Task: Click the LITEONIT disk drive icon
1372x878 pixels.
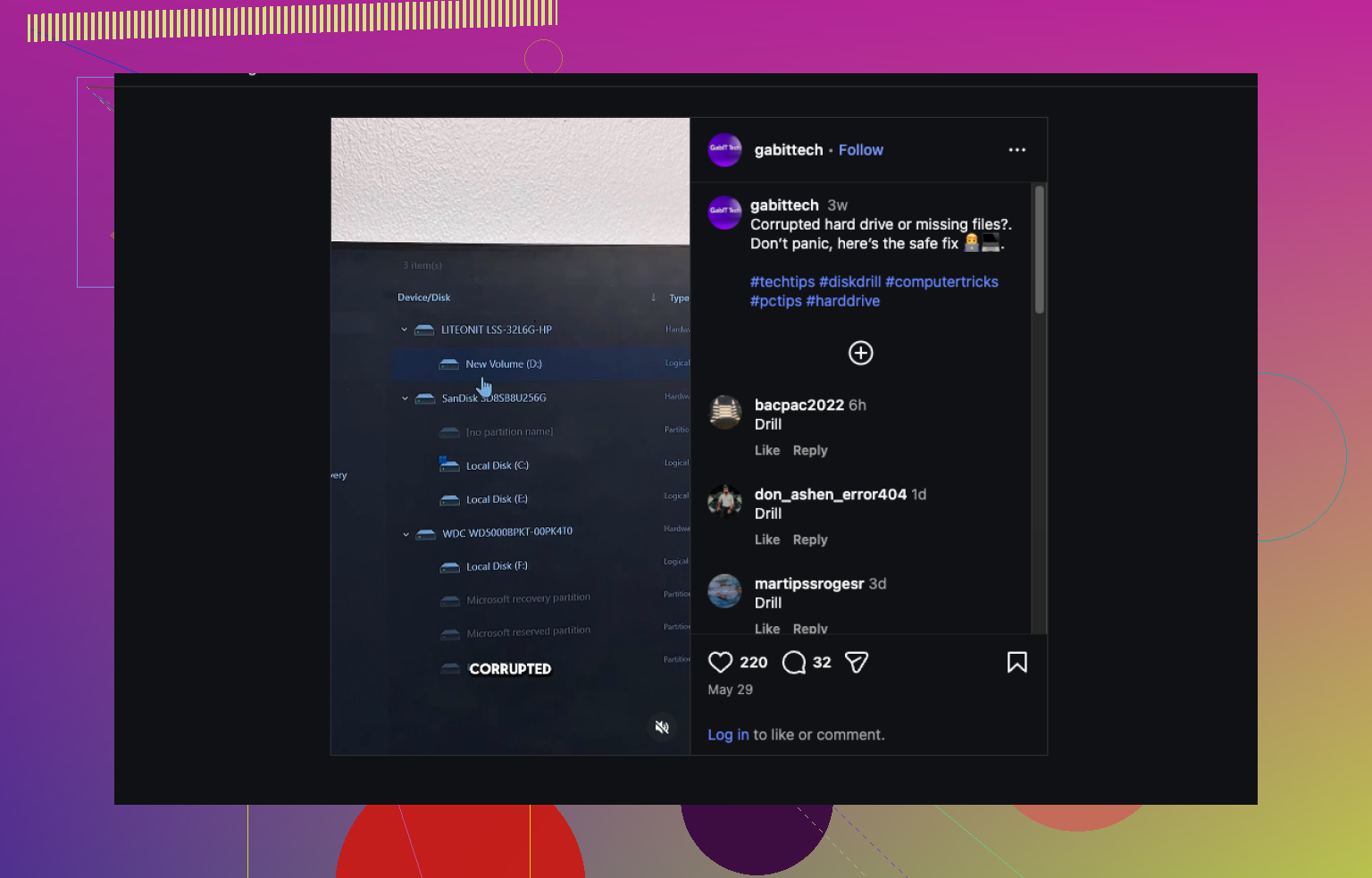Action: coord(424,330)
